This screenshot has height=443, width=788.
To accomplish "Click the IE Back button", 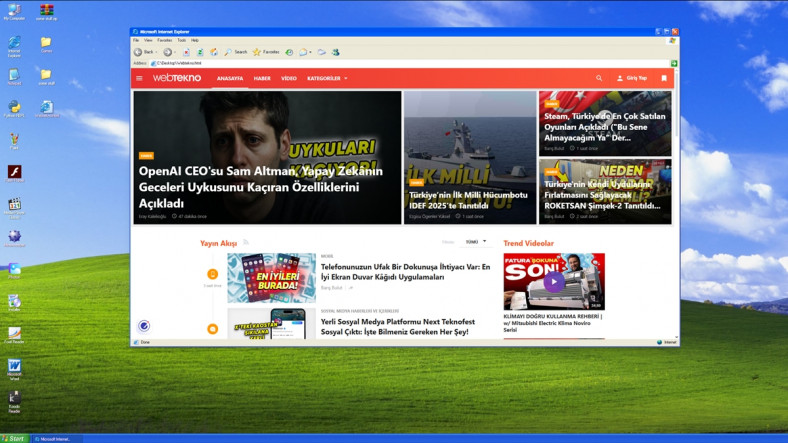I will pos(140,51).
